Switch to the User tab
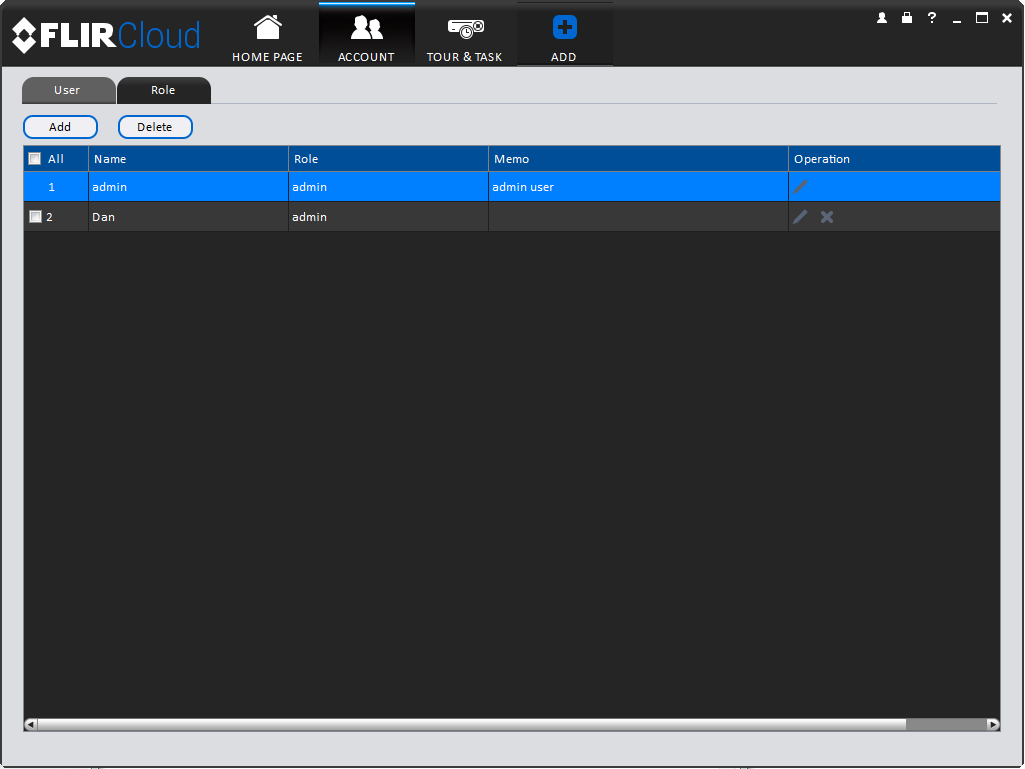The image size is (1025, 769). coord(68,90)
